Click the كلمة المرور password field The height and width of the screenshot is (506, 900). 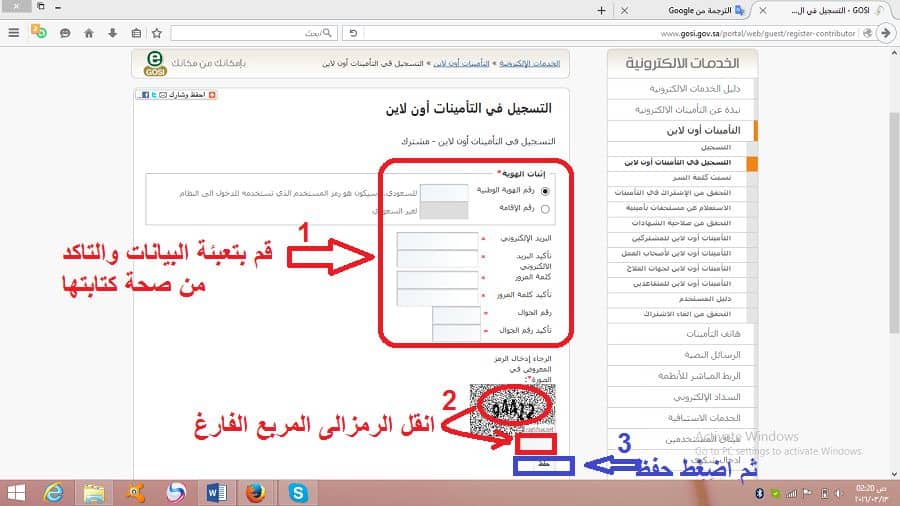[437, 280]
